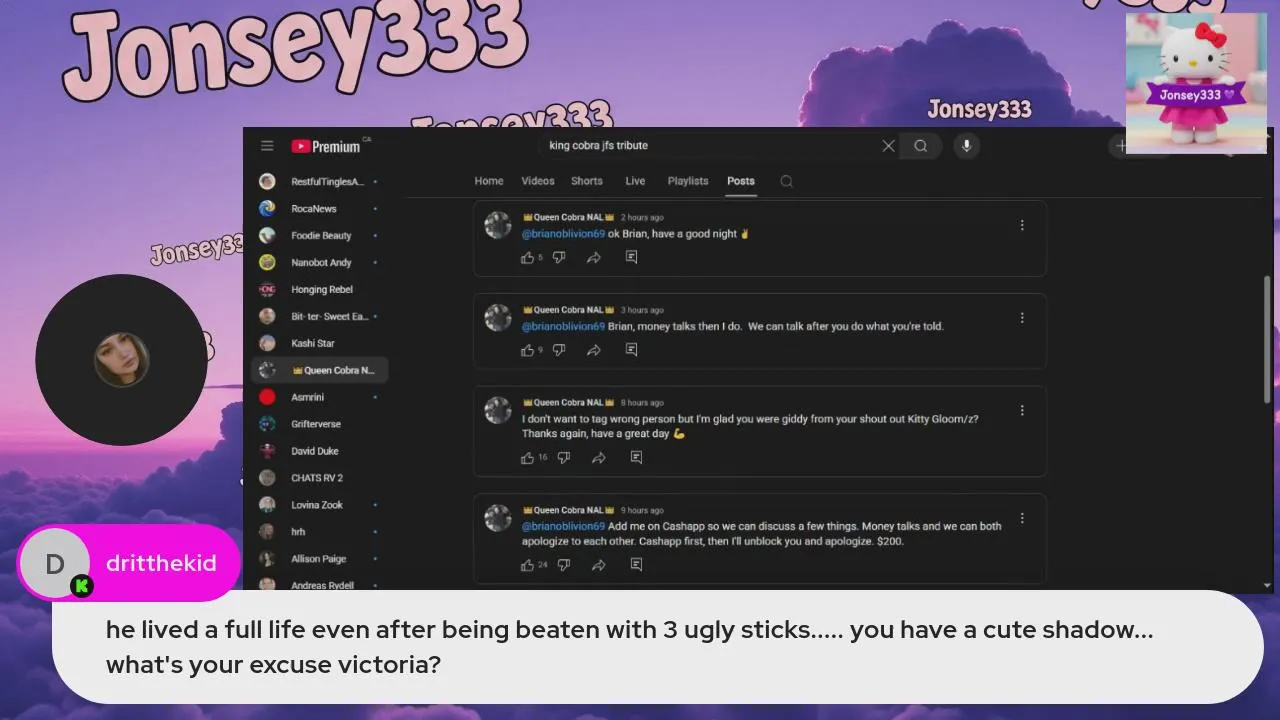Open the channel search magnifier beside Posts
This screenshot has width=1280, height=720.
786,181
